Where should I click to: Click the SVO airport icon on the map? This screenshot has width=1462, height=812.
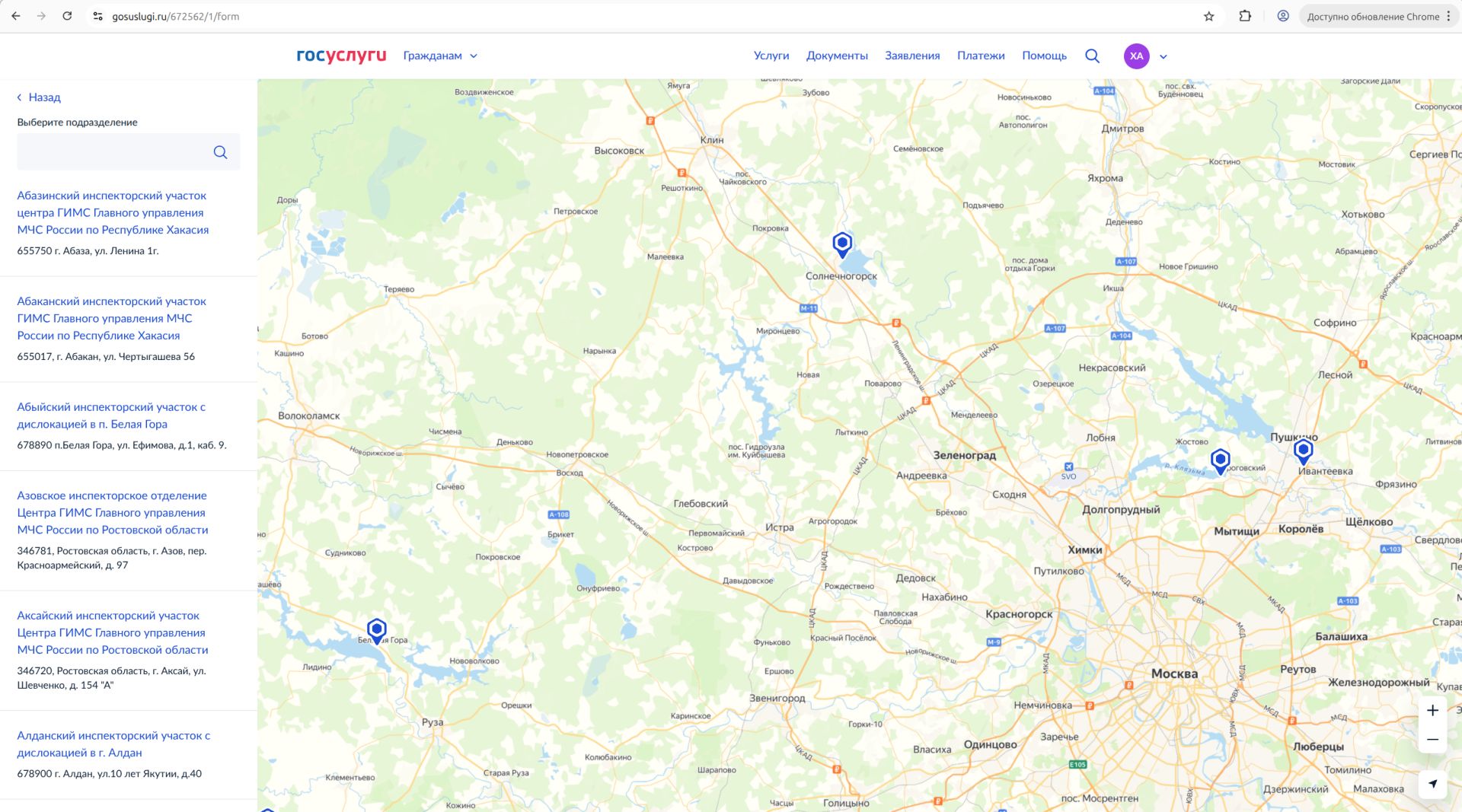[1068, 467]
